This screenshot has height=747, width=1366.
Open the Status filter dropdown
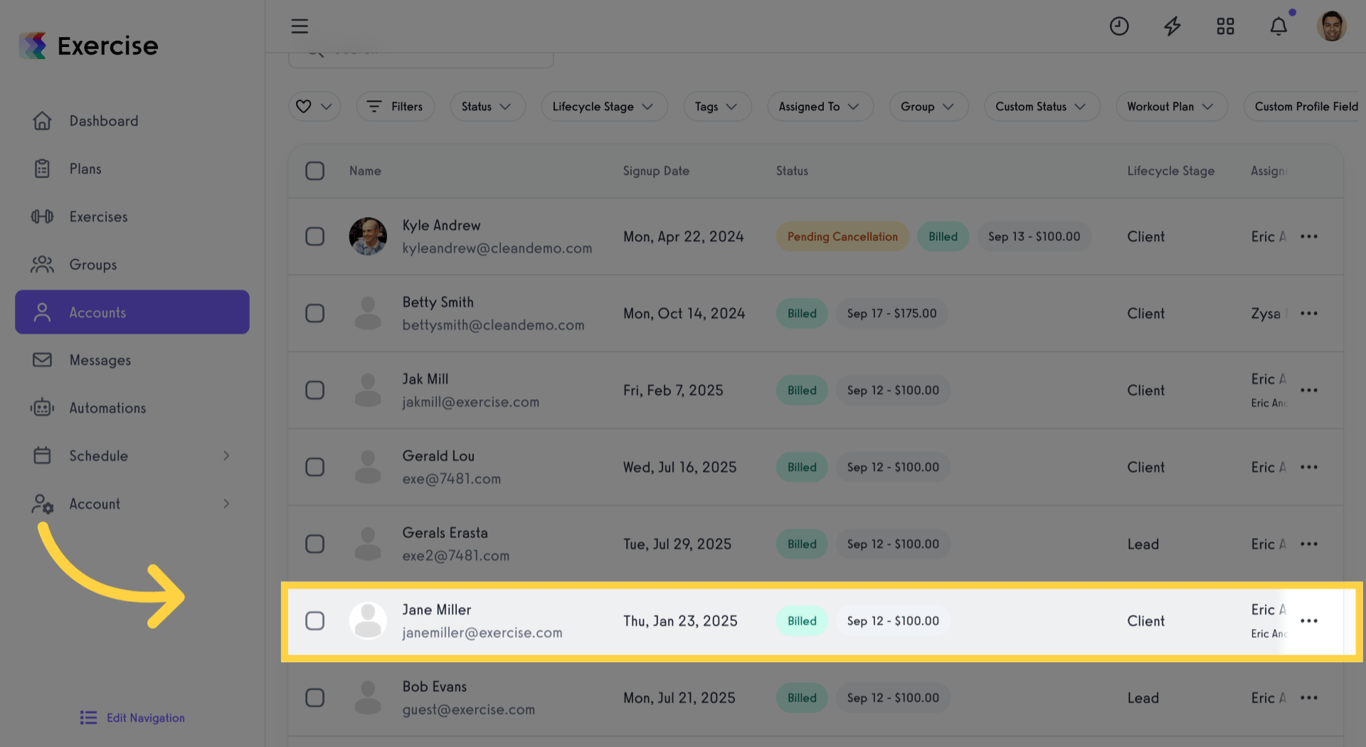tap(487, 105)
